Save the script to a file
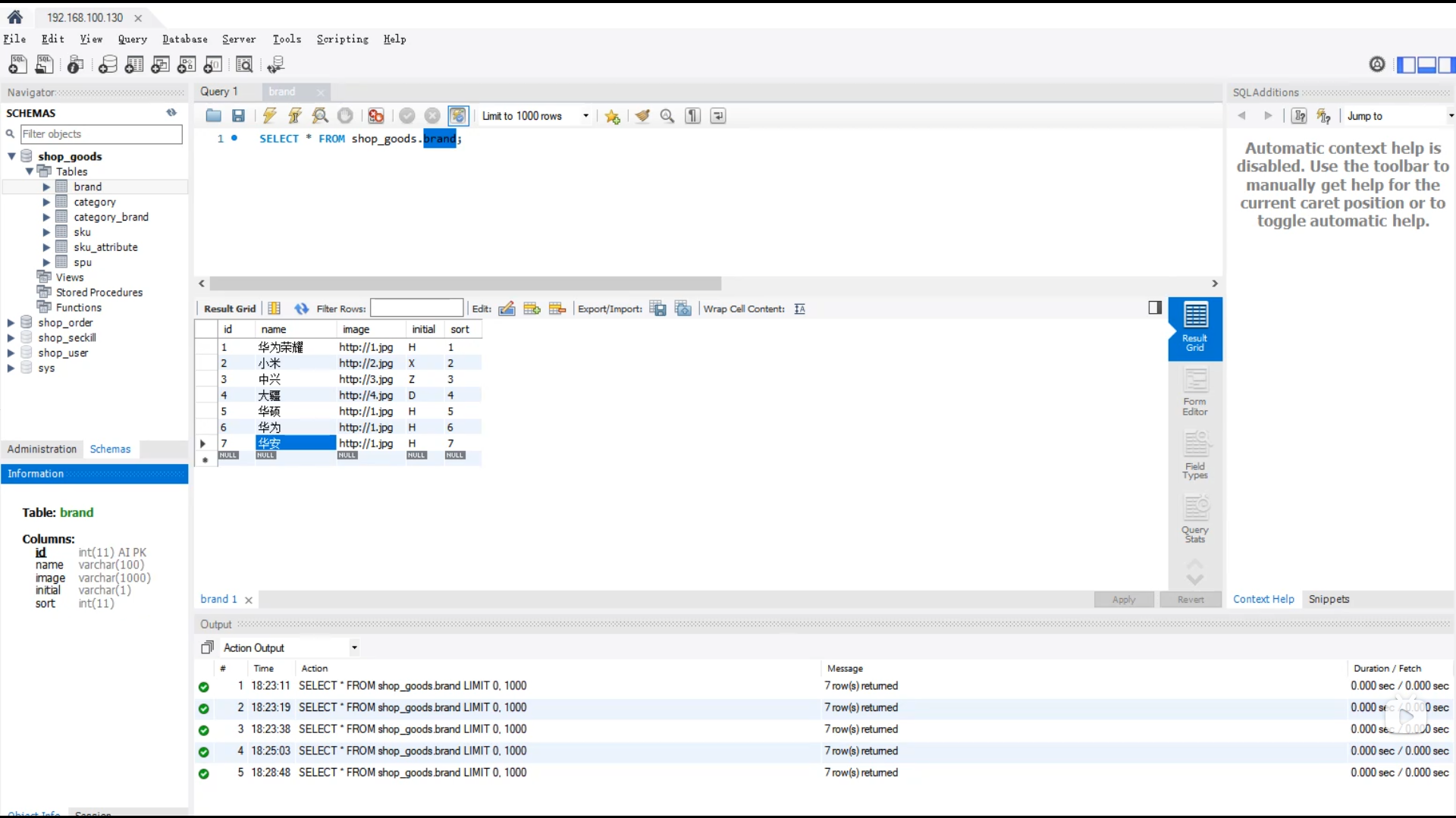1456x818 pixels. 238,116
